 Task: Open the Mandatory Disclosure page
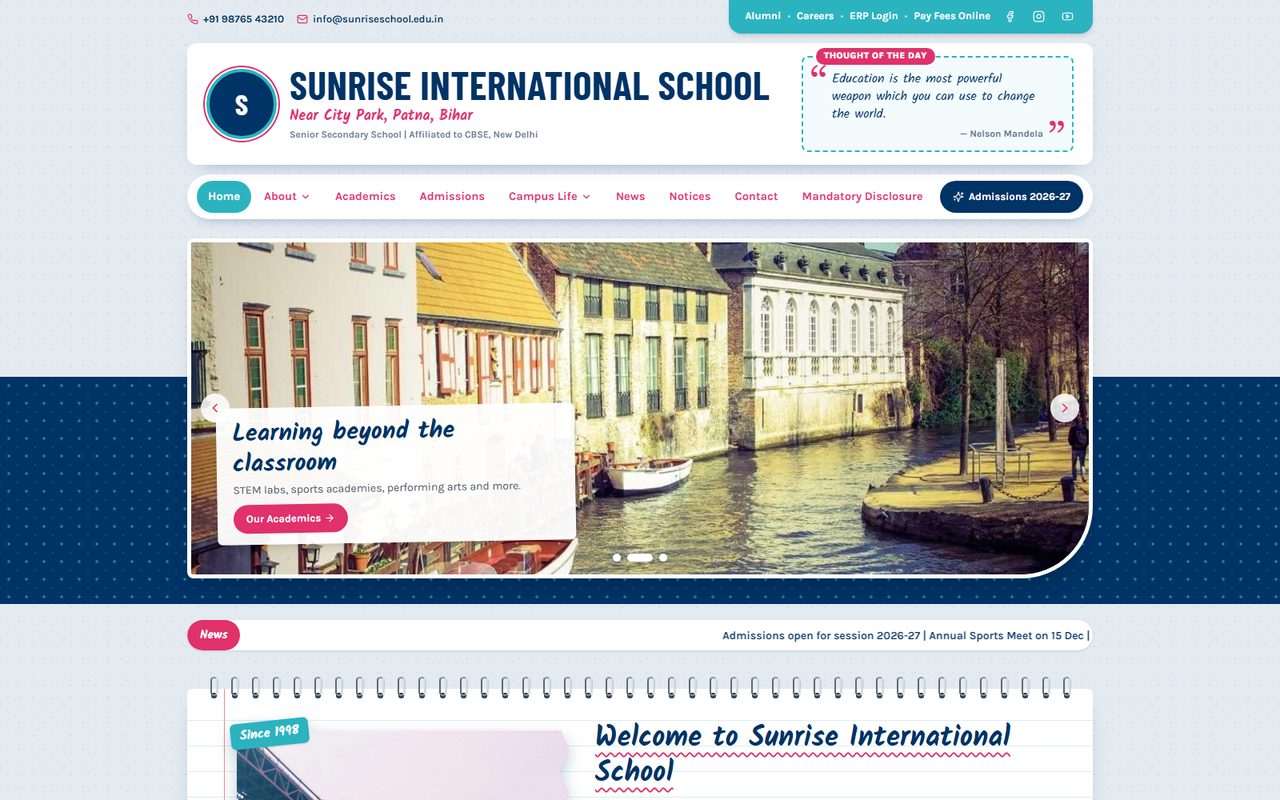coord(862,197)
